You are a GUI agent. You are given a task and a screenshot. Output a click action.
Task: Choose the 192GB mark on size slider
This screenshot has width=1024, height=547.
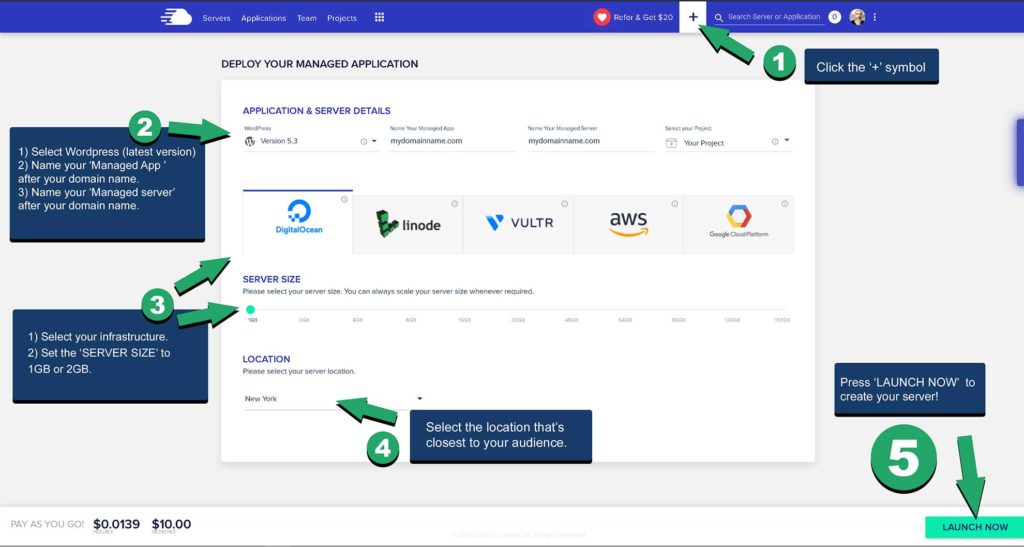pyautogui.click(x=782, y=320)
